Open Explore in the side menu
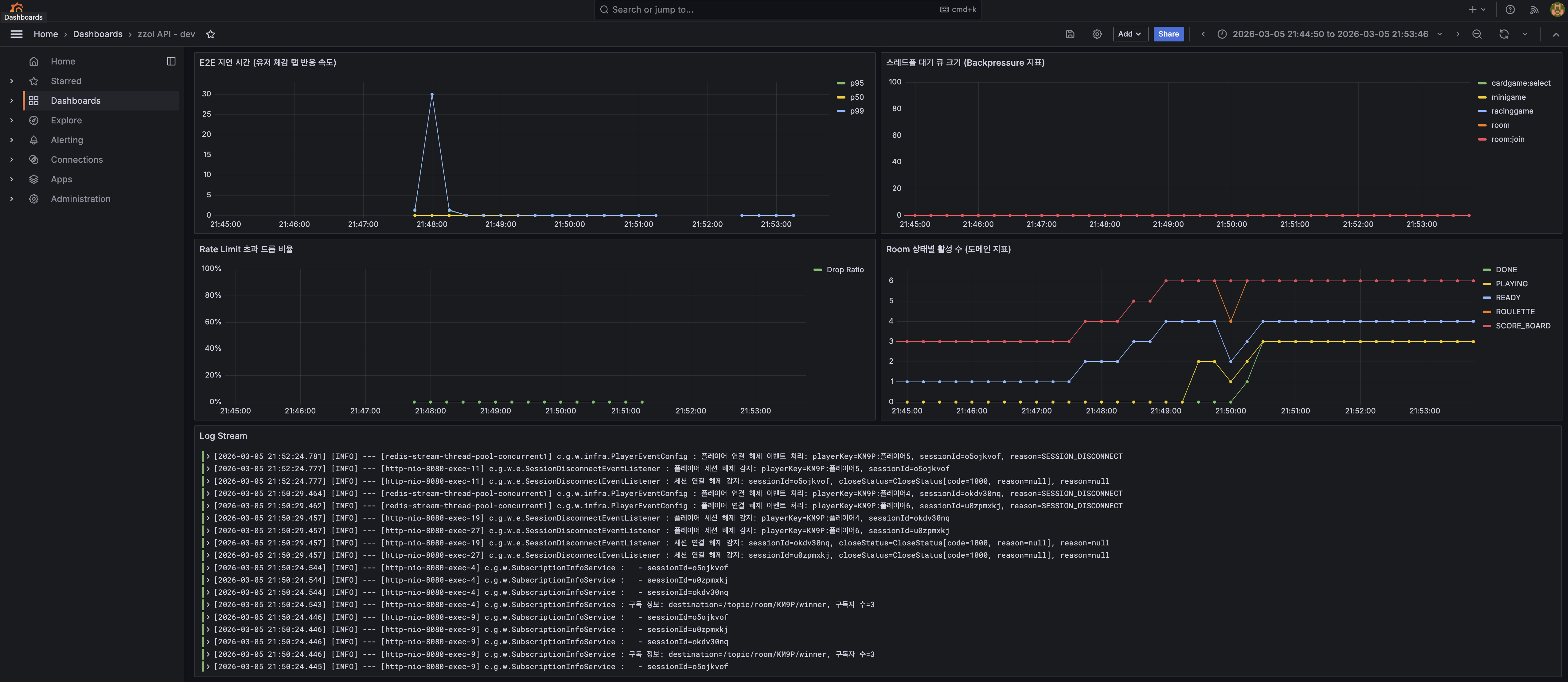This screenshot has height=682, width=1568. pyautogui.click(x=66, y=120)
